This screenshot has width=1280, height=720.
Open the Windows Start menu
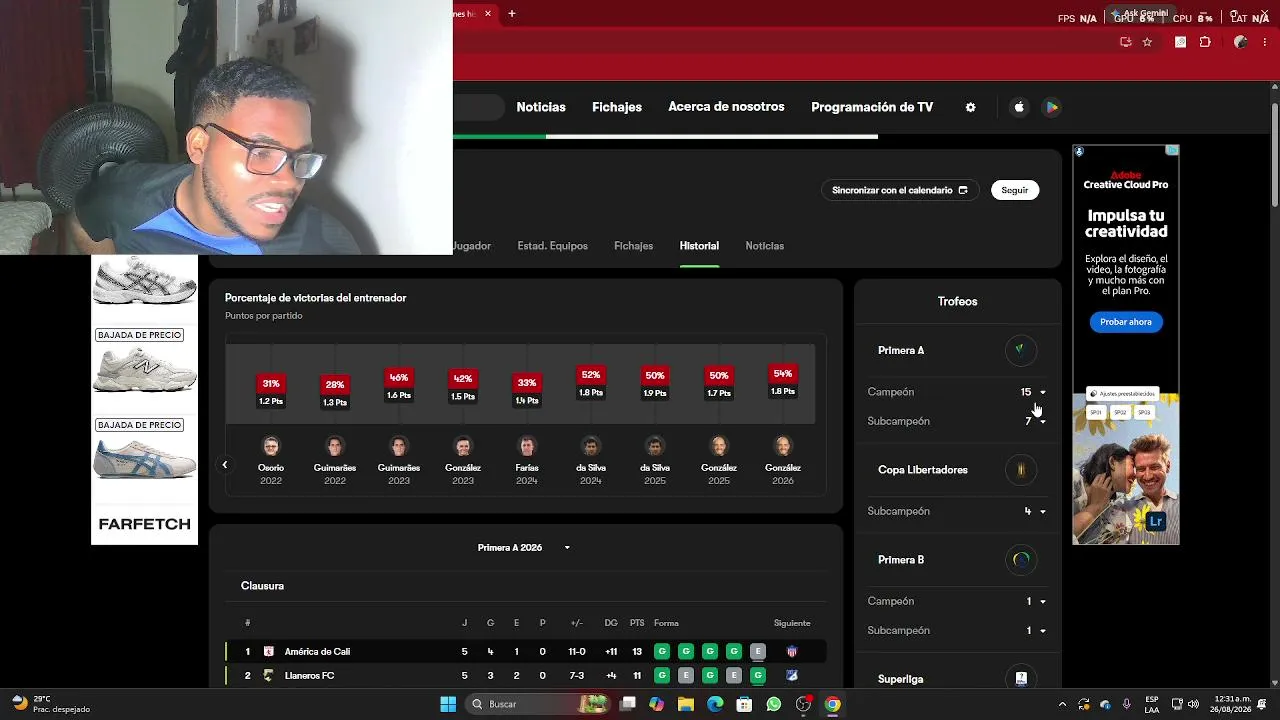click(448, 704)
